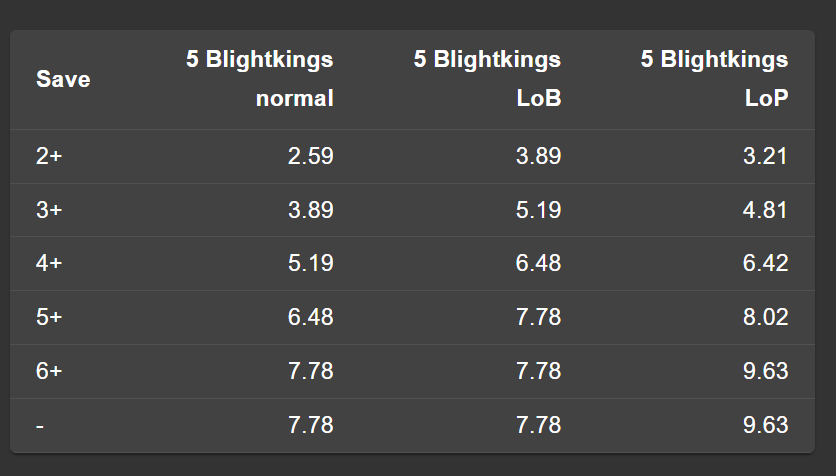
Task: Click the 6.48 value in the 5+ row
Action: [310, 317]
